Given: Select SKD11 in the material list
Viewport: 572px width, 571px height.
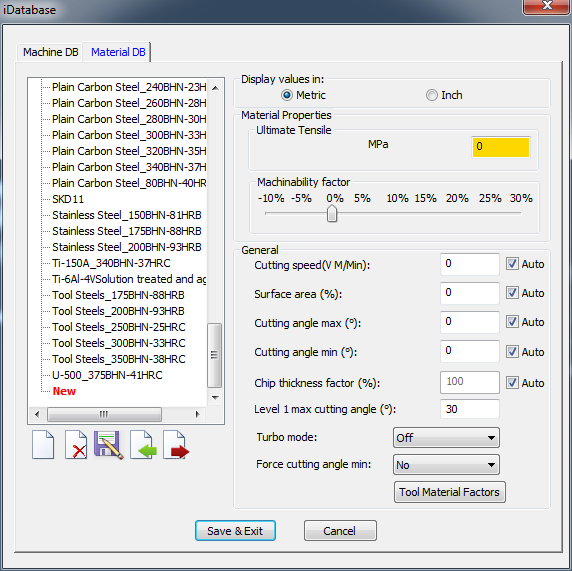Looking at the screenshot, I should click(68, 199).
